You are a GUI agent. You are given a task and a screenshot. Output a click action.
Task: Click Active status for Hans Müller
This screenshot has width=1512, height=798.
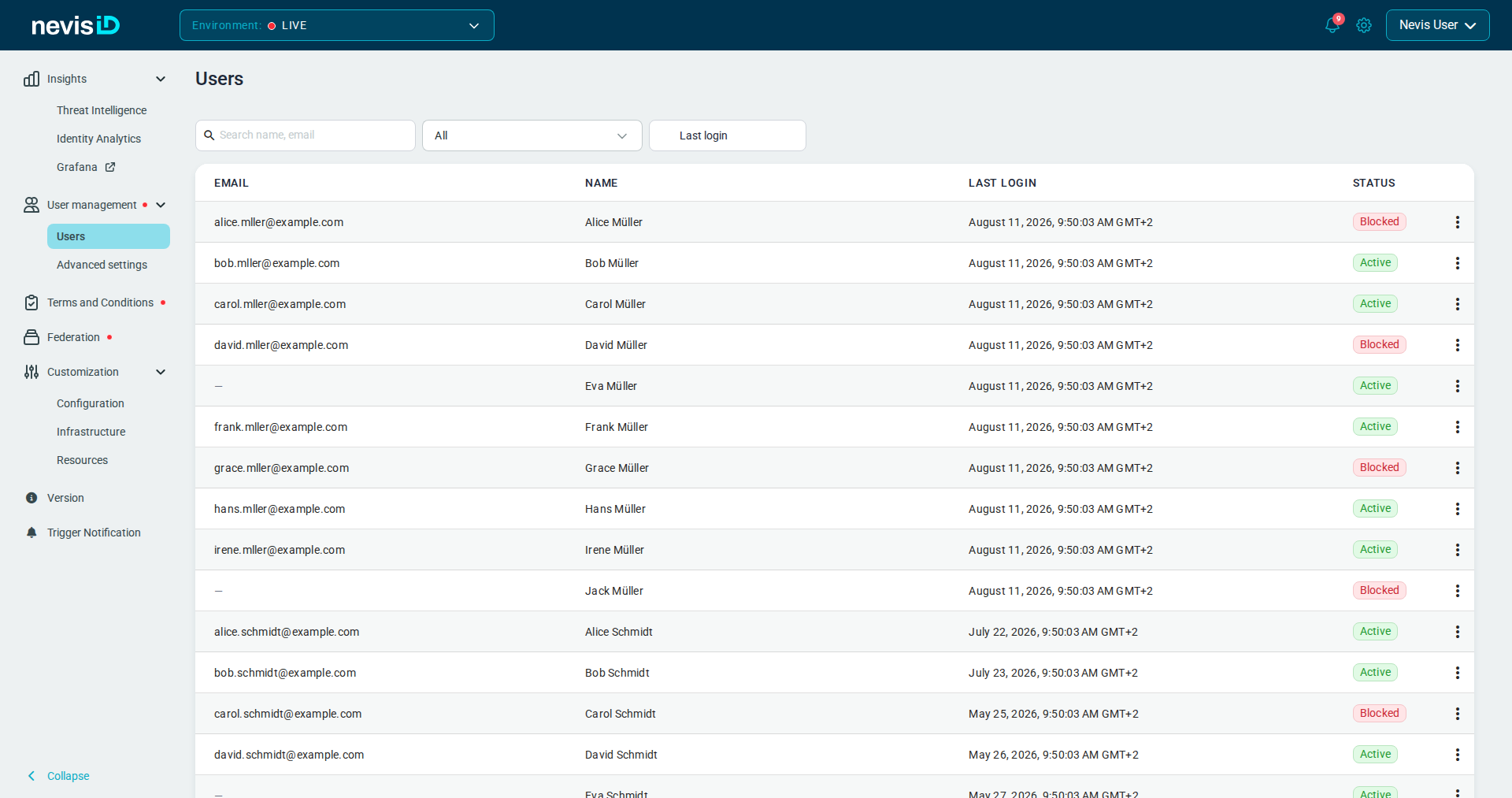(x=1375, y=509)
